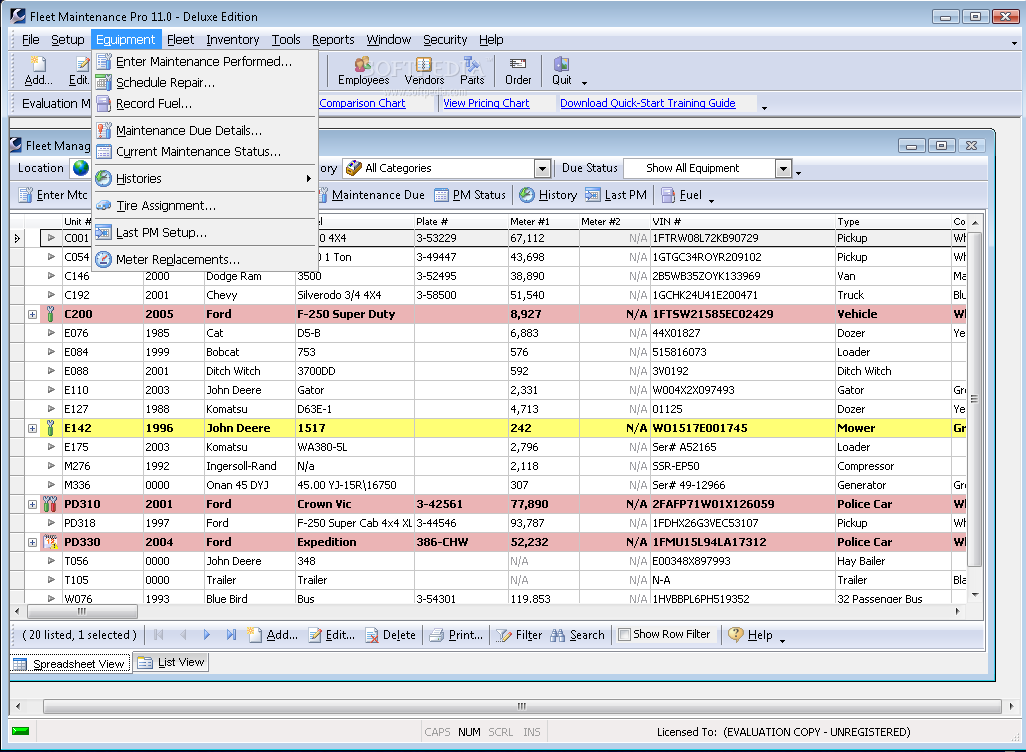This screenshot has width=1026, height=752.
Task: Click the Add toolbar icon at top
Action: [38, 71]
